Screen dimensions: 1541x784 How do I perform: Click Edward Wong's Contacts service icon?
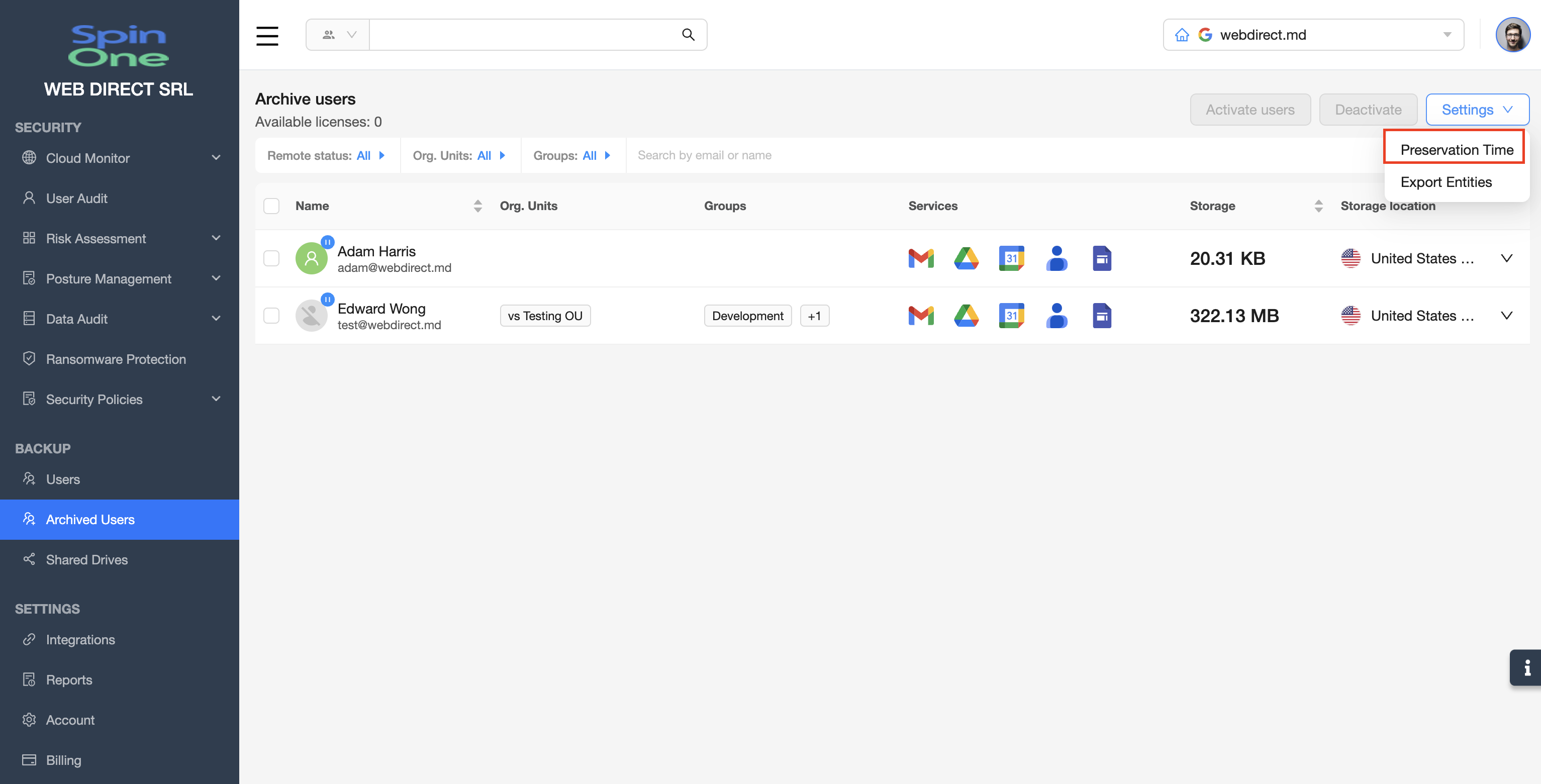(x=1056, y=316)
